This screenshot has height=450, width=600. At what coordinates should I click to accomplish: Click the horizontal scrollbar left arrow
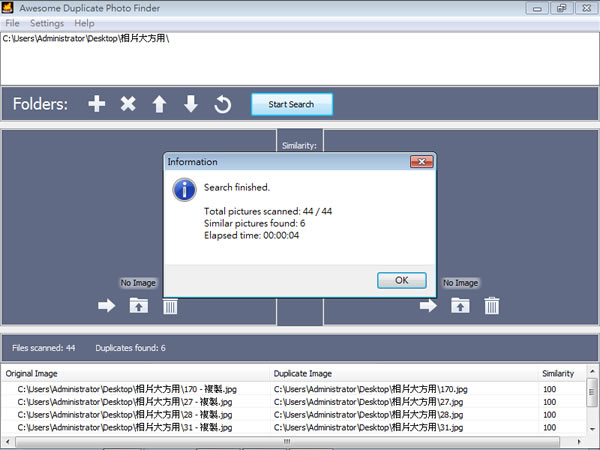pyautogui.click(x=7, y=441)
